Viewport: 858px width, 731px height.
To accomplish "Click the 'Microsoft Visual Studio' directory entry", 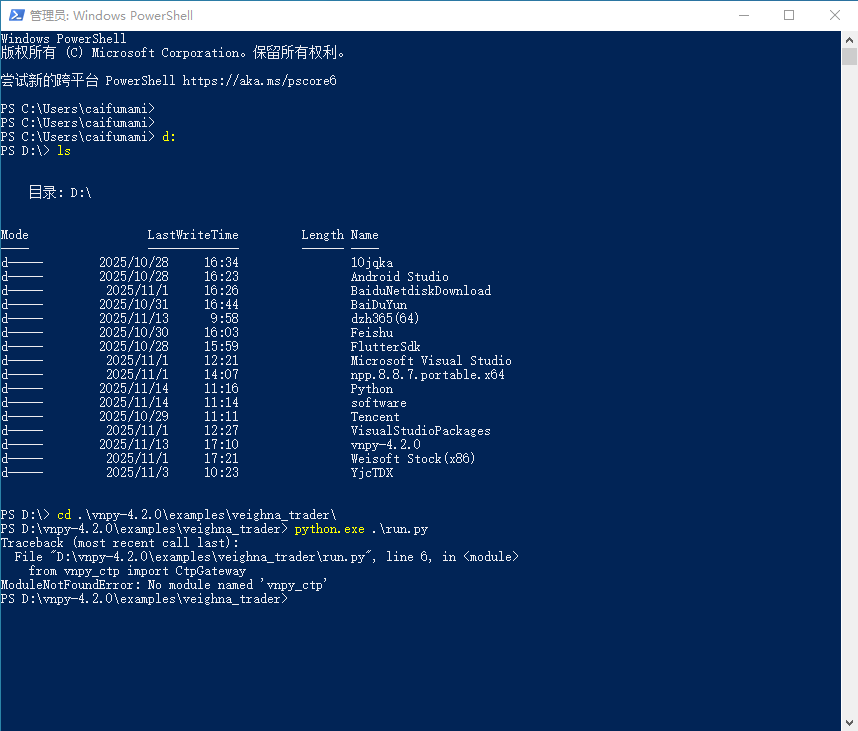I will coord(430,361).
